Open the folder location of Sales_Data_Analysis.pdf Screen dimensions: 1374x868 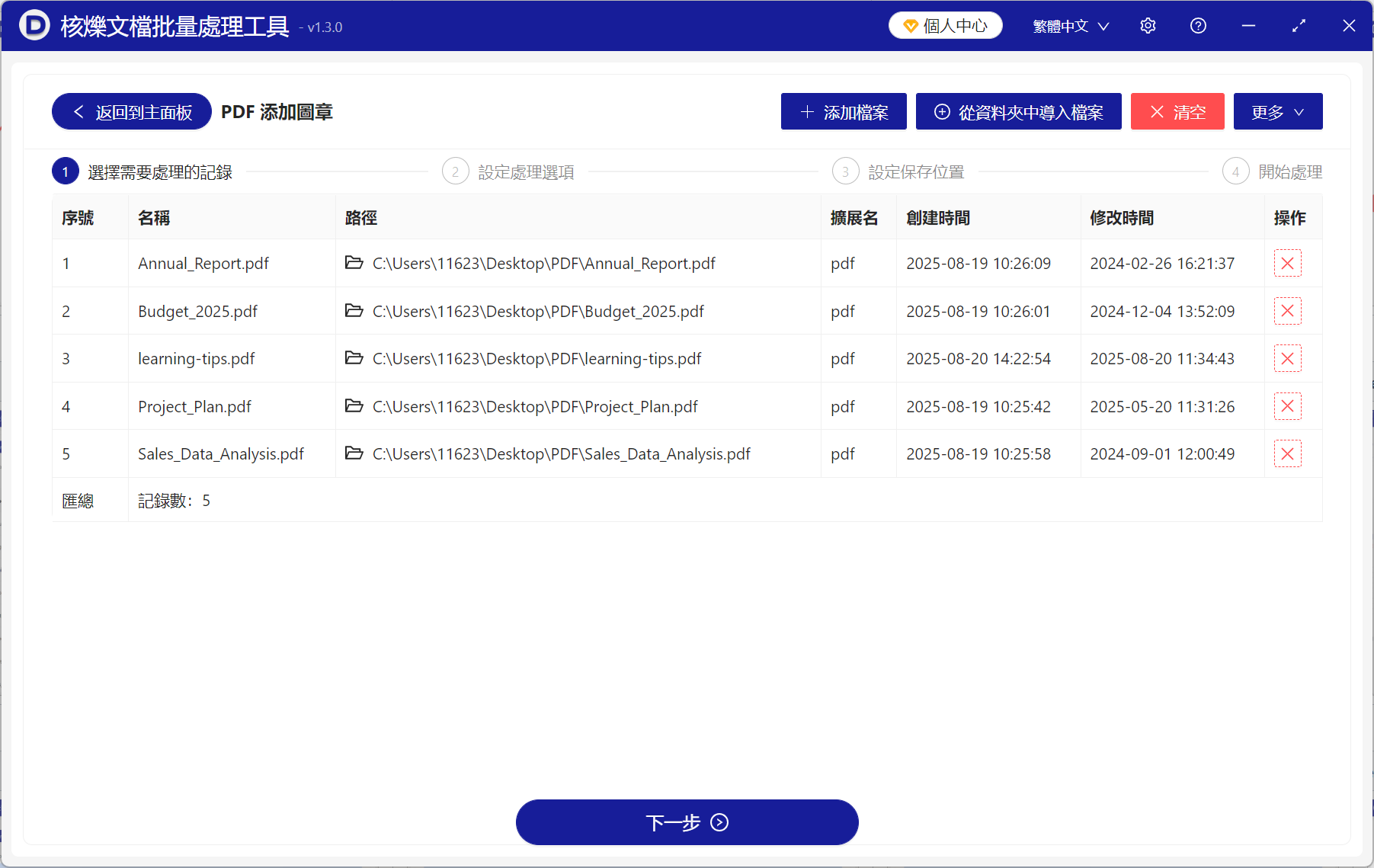click(354, 453)
